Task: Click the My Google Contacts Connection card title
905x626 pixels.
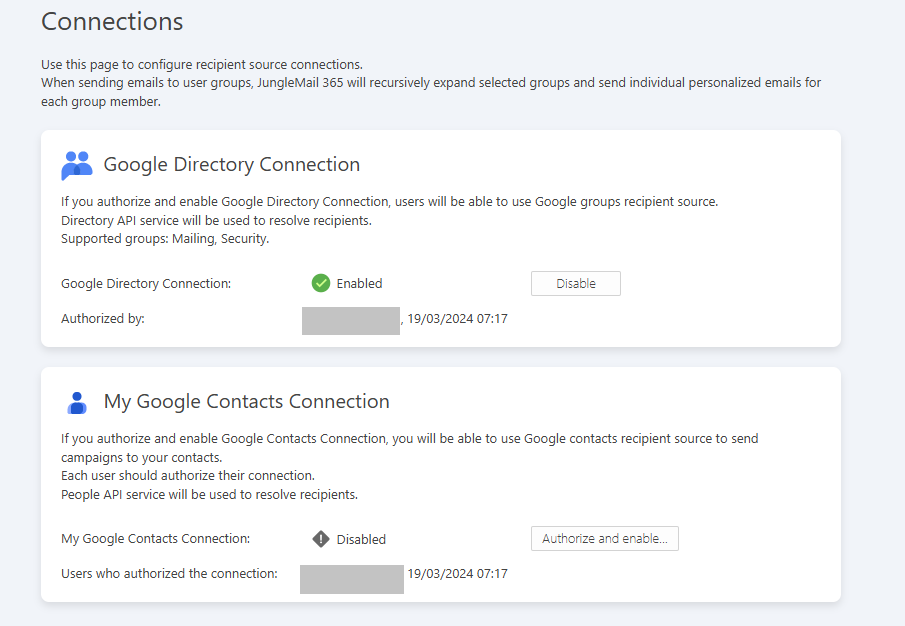Action: pyautogui.click(x=246, y=402)
